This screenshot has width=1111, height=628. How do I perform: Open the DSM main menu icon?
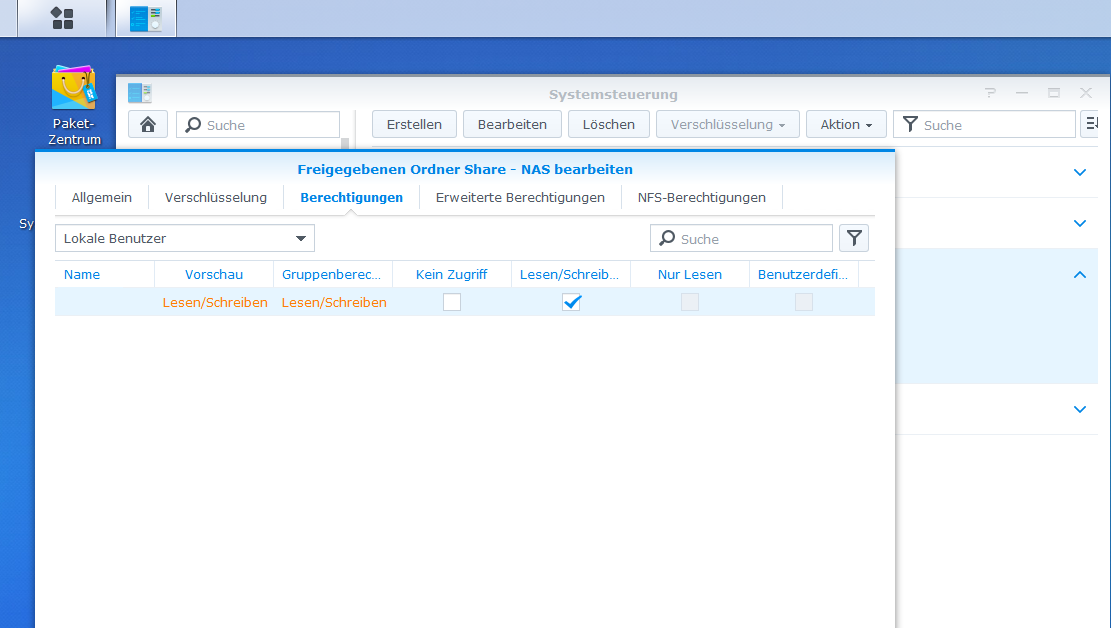click(x=62, y=18)
